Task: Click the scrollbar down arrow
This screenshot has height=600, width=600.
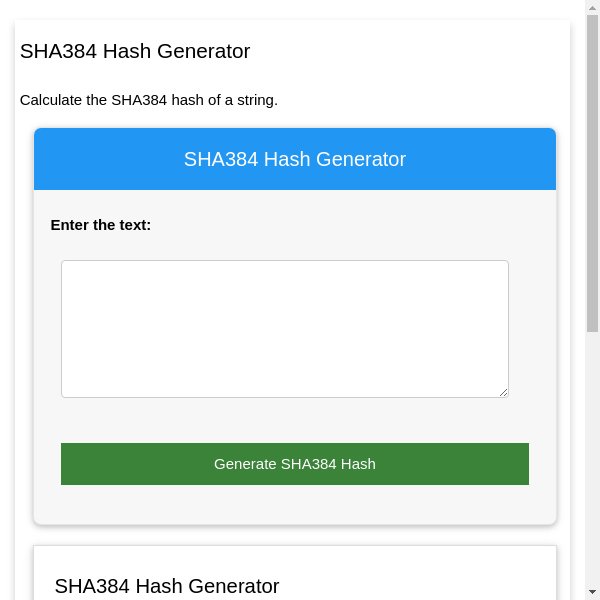Action: click(x=592, y=592)
